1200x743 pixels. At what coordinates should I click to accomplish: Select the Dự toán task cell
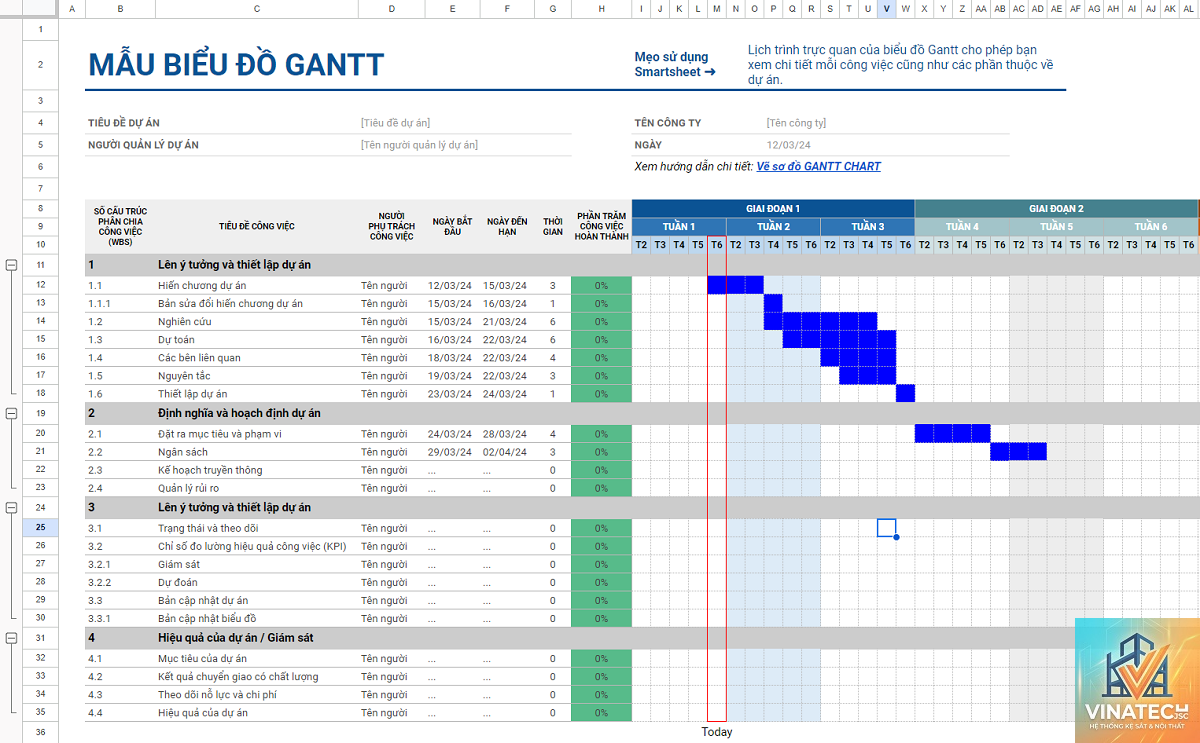coord(257,339)
